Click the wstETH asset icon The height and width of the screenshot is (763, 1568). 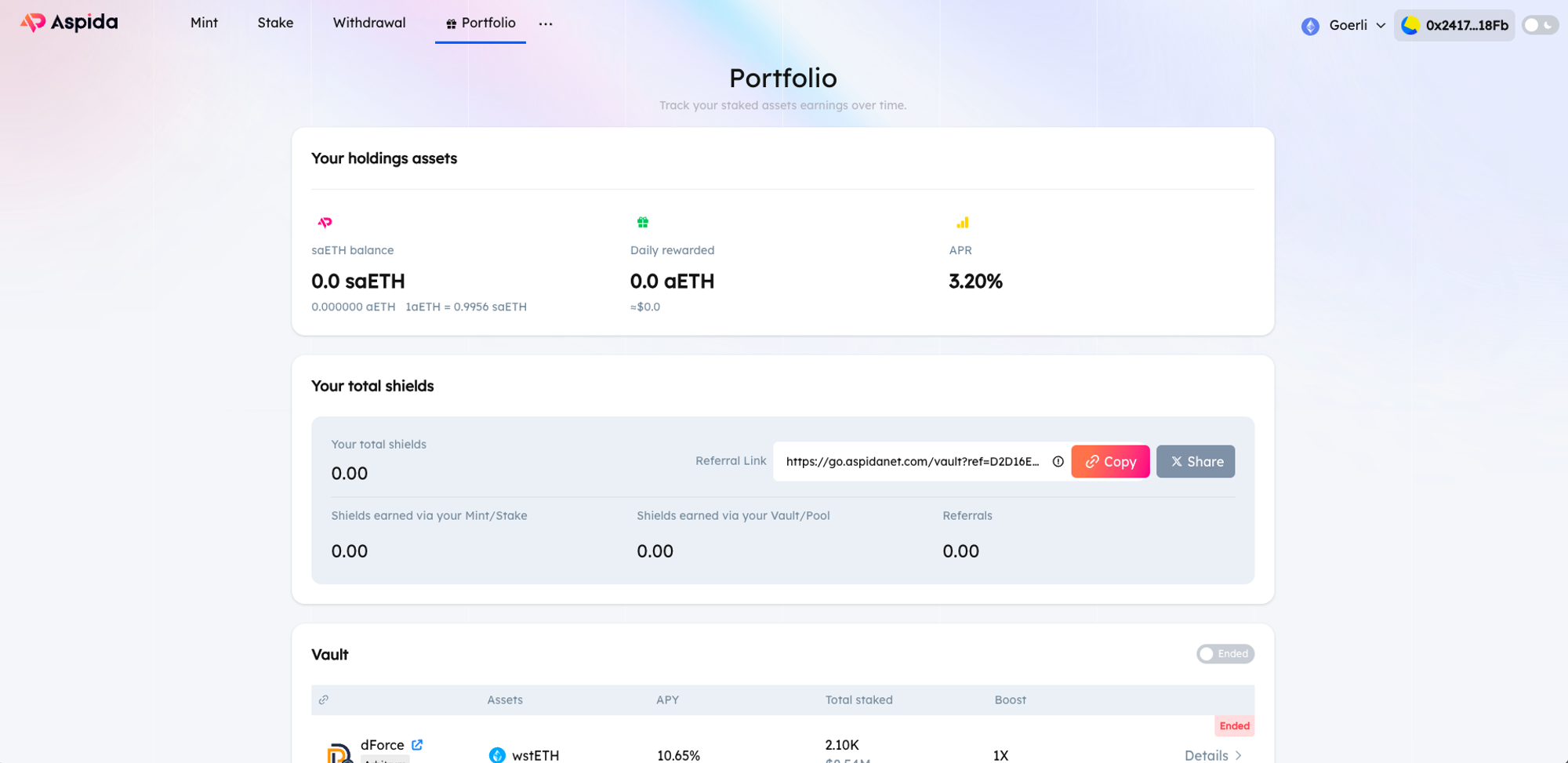click(x=497, y=754)
